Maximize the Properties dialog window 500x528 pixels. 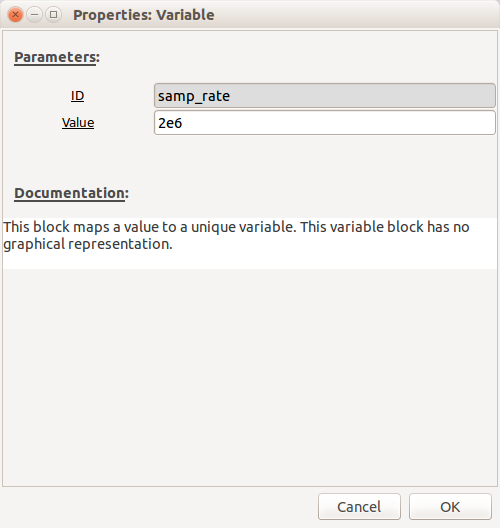click(x=53, y=15)
